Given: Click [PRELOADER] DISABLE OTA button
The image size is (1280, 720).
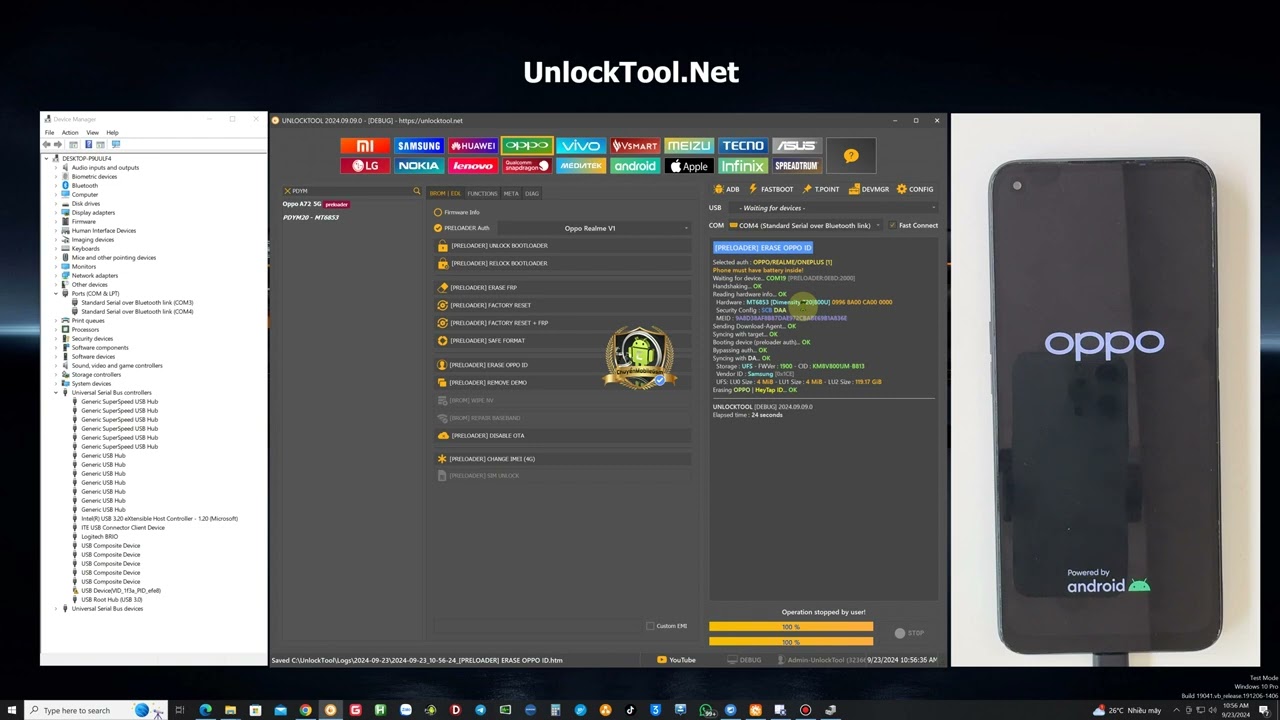Looking at the screenshot, I should click(x=563, y=436).
